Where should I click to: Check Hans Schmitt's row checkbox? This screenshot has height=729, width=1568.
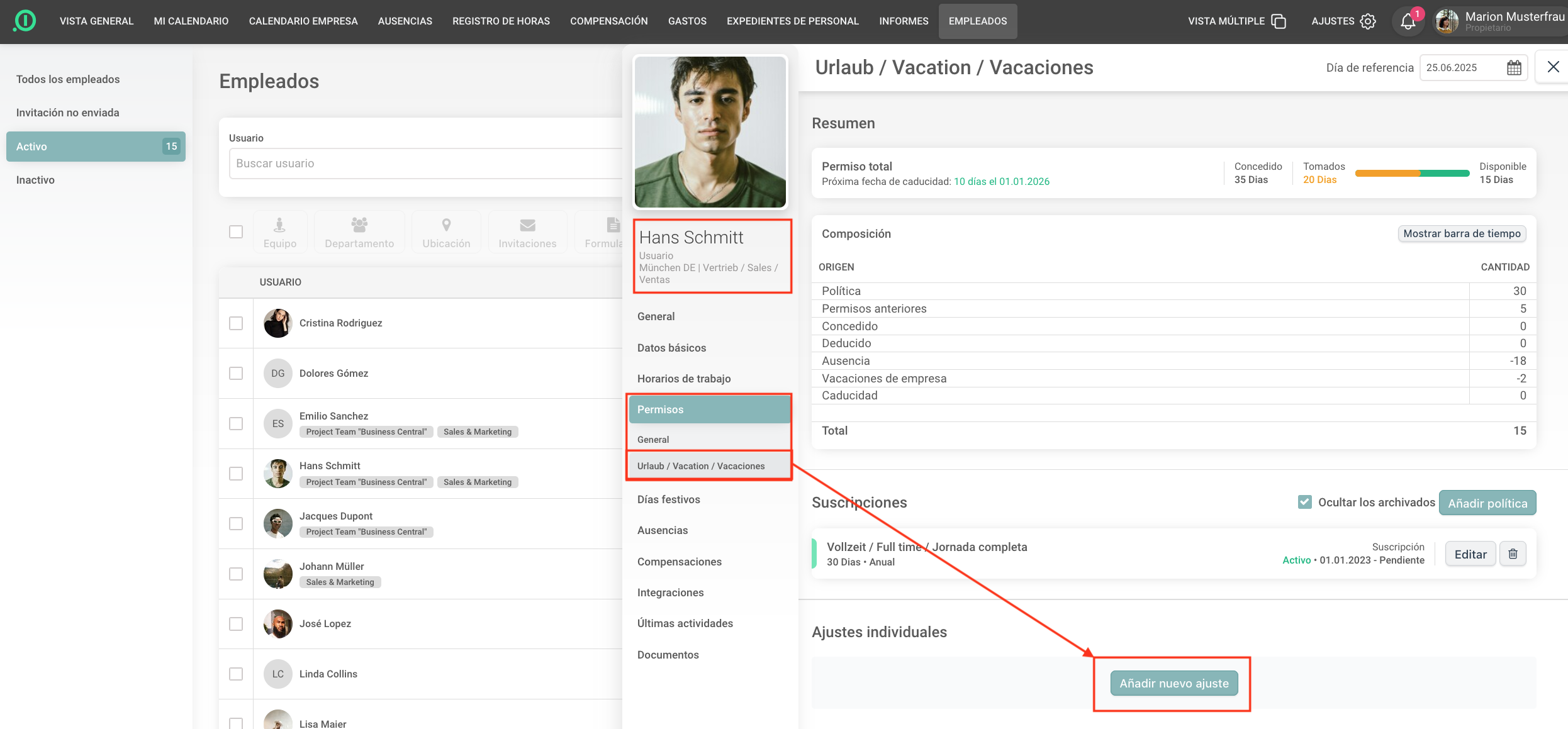tap(236, 474)
